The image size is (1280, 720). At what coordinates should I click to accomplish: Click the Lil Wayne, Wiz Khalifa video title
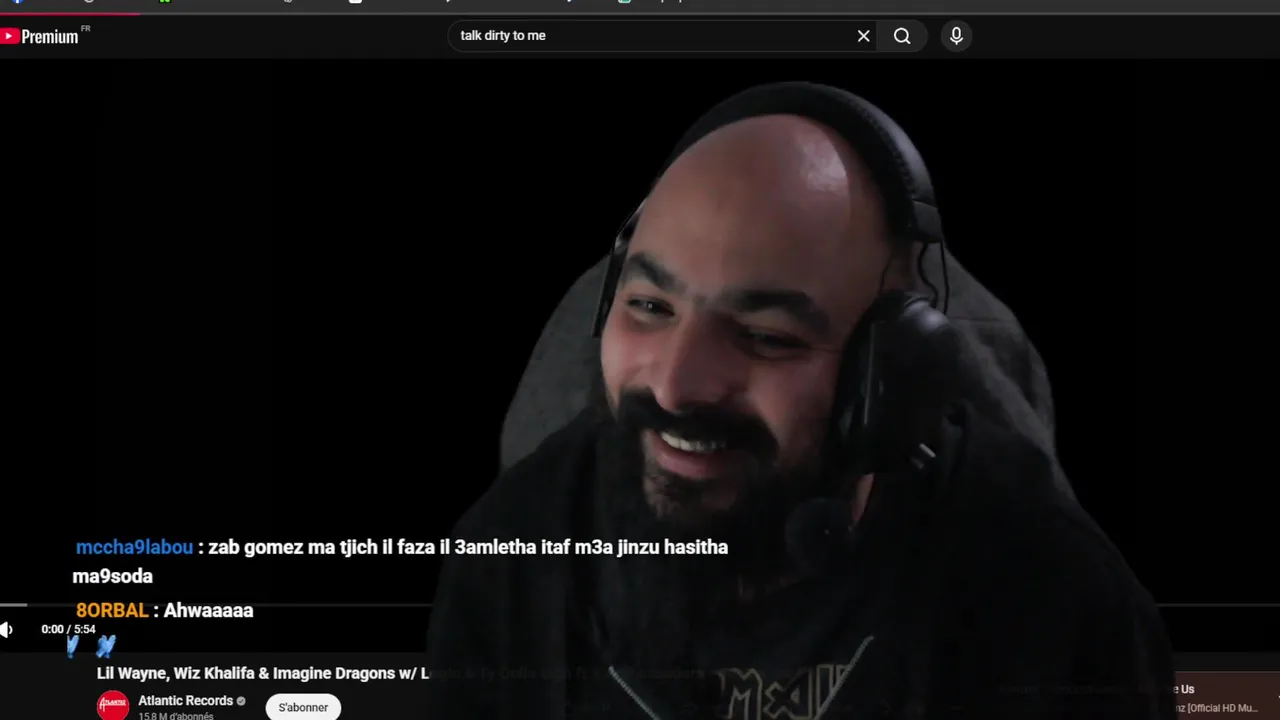[x=263, y=673]
